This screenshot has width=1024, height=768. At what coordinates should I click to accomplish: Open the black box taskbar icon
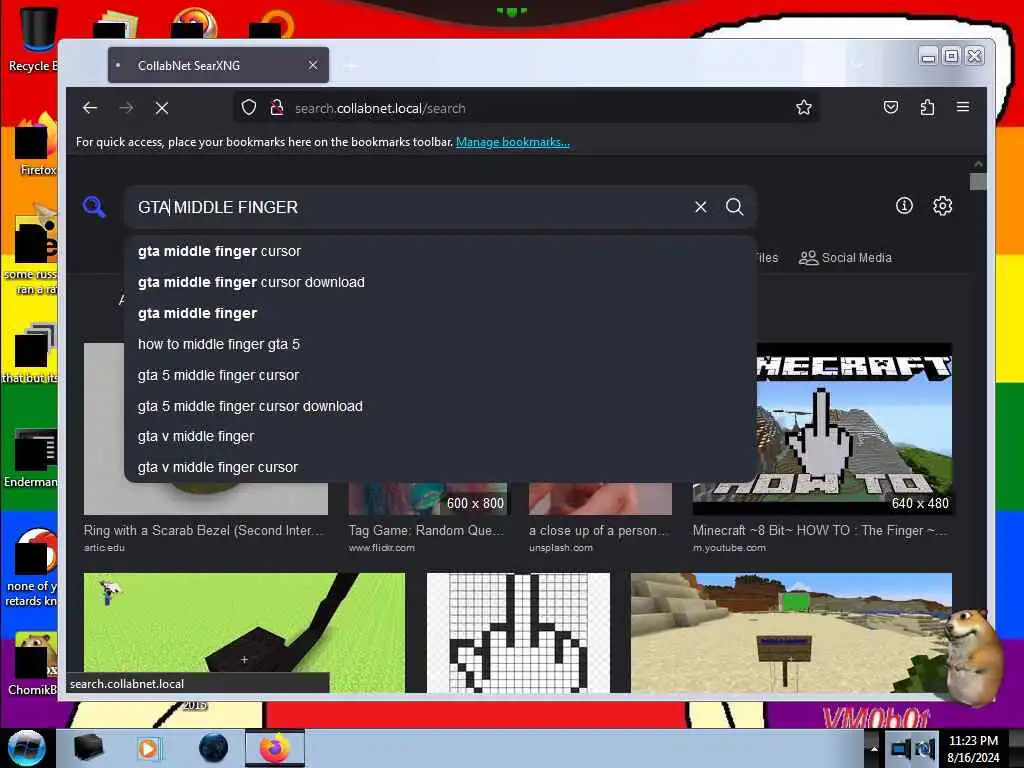coord(88,748)
